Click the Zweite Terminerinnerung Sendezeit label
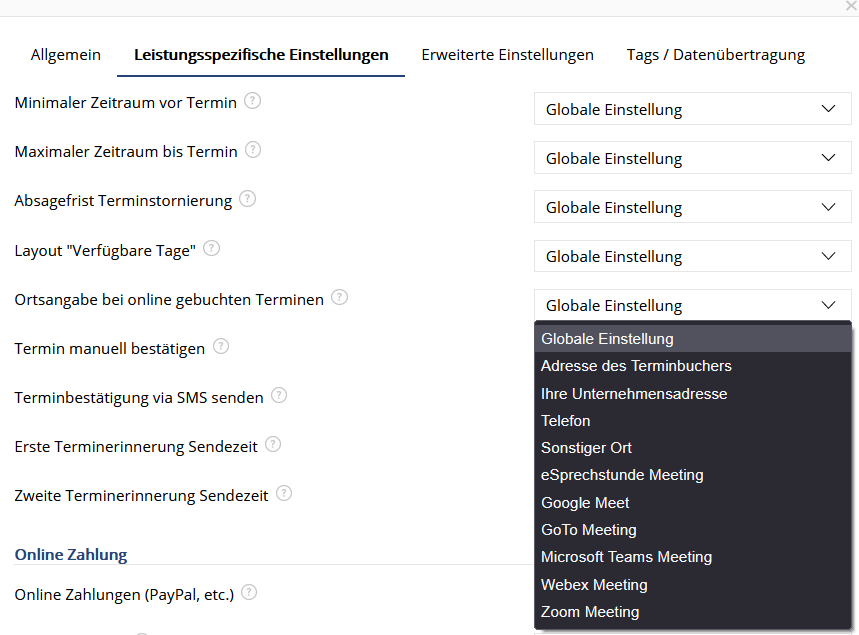The image size is (859, 635). (x=141, y=495)
